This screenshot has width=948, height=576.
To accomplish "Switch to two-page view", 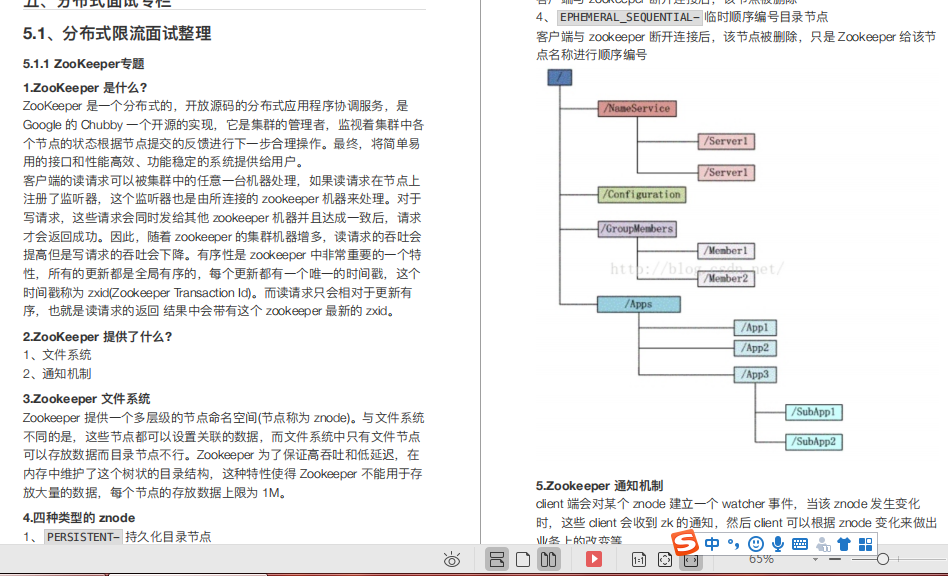I will [x=548, y=560].
